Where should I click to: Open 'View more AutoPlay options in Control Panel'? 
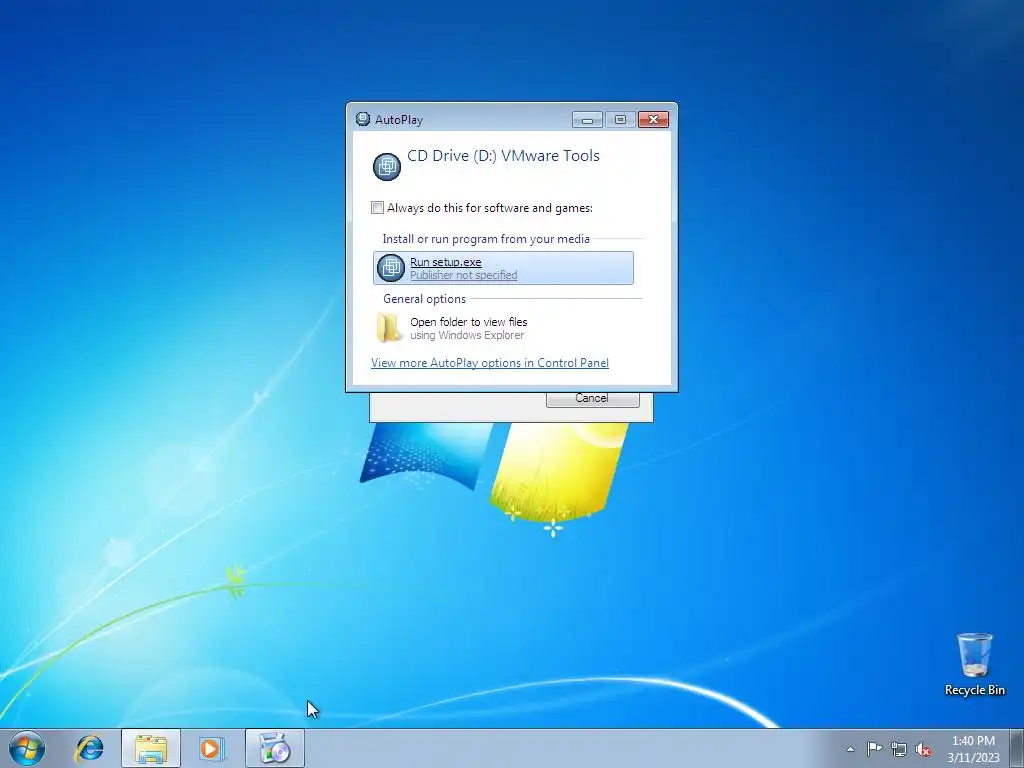pos(490,363)
